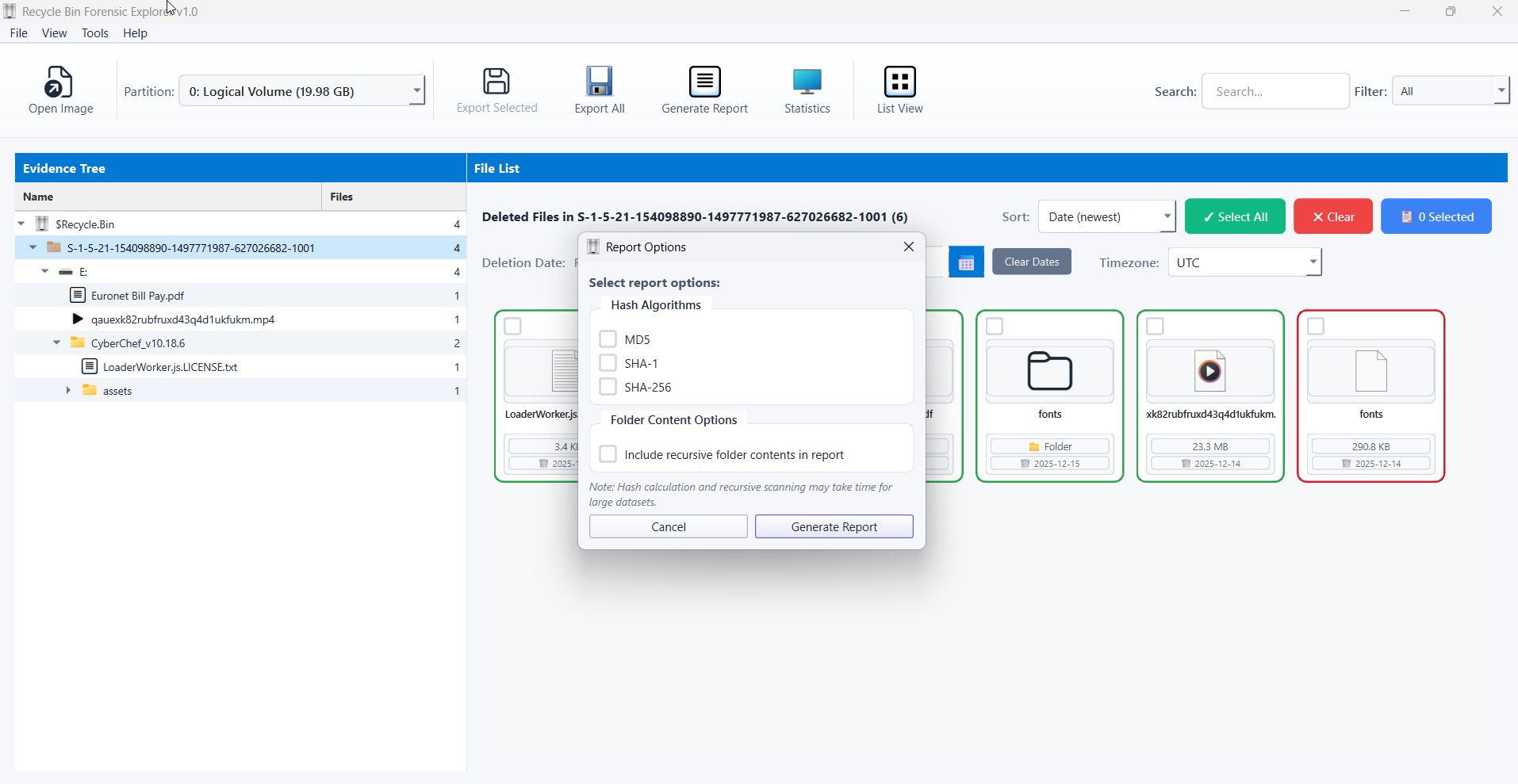Tick the green fonts folder card checkbox
The image size is (1518, 784).
coord(995,327)
